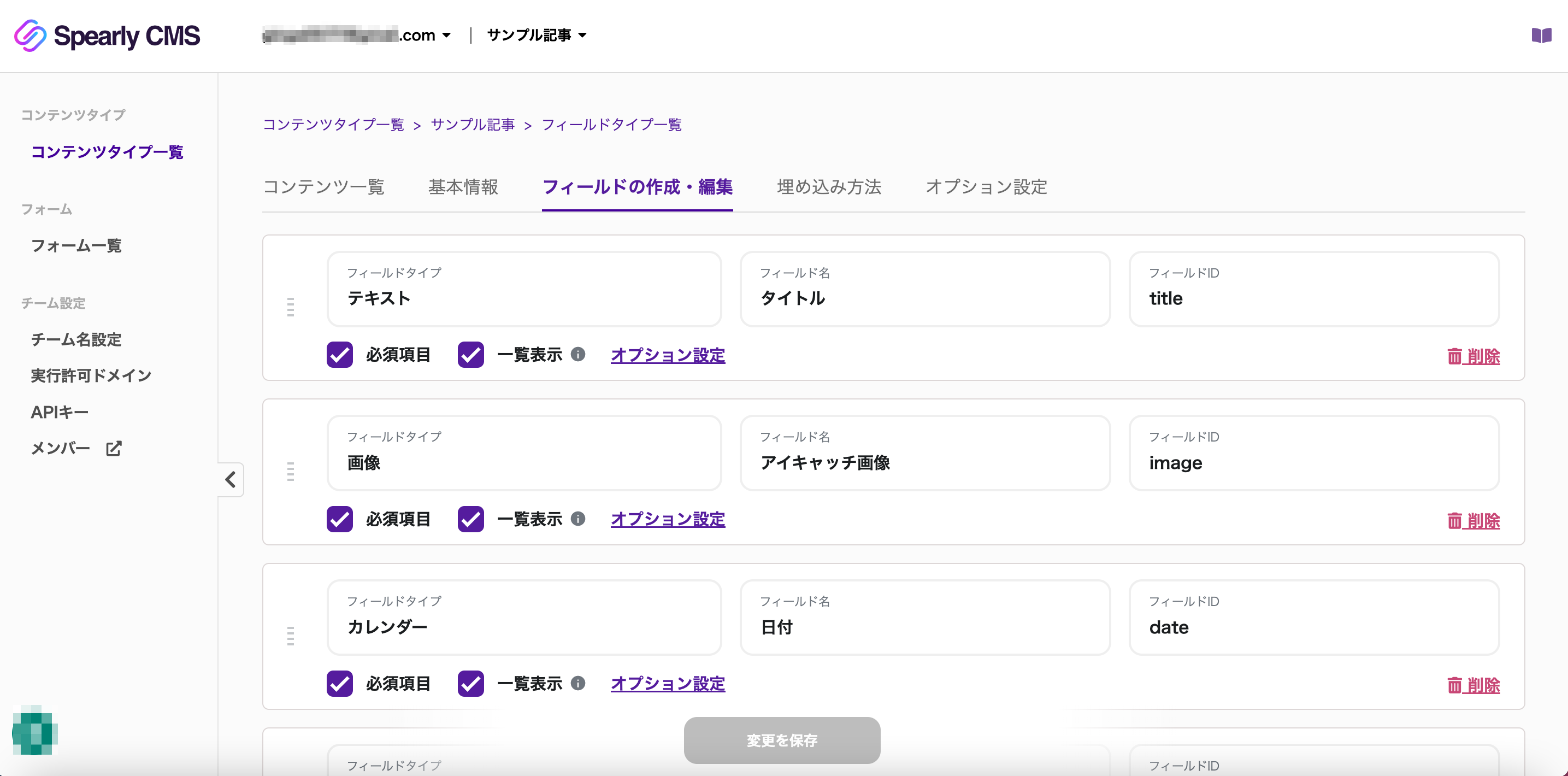Click the フィールドタイプ一覧 breadcrumb link
This screenshot has height=776, width=1568.
tap(612, 125)
